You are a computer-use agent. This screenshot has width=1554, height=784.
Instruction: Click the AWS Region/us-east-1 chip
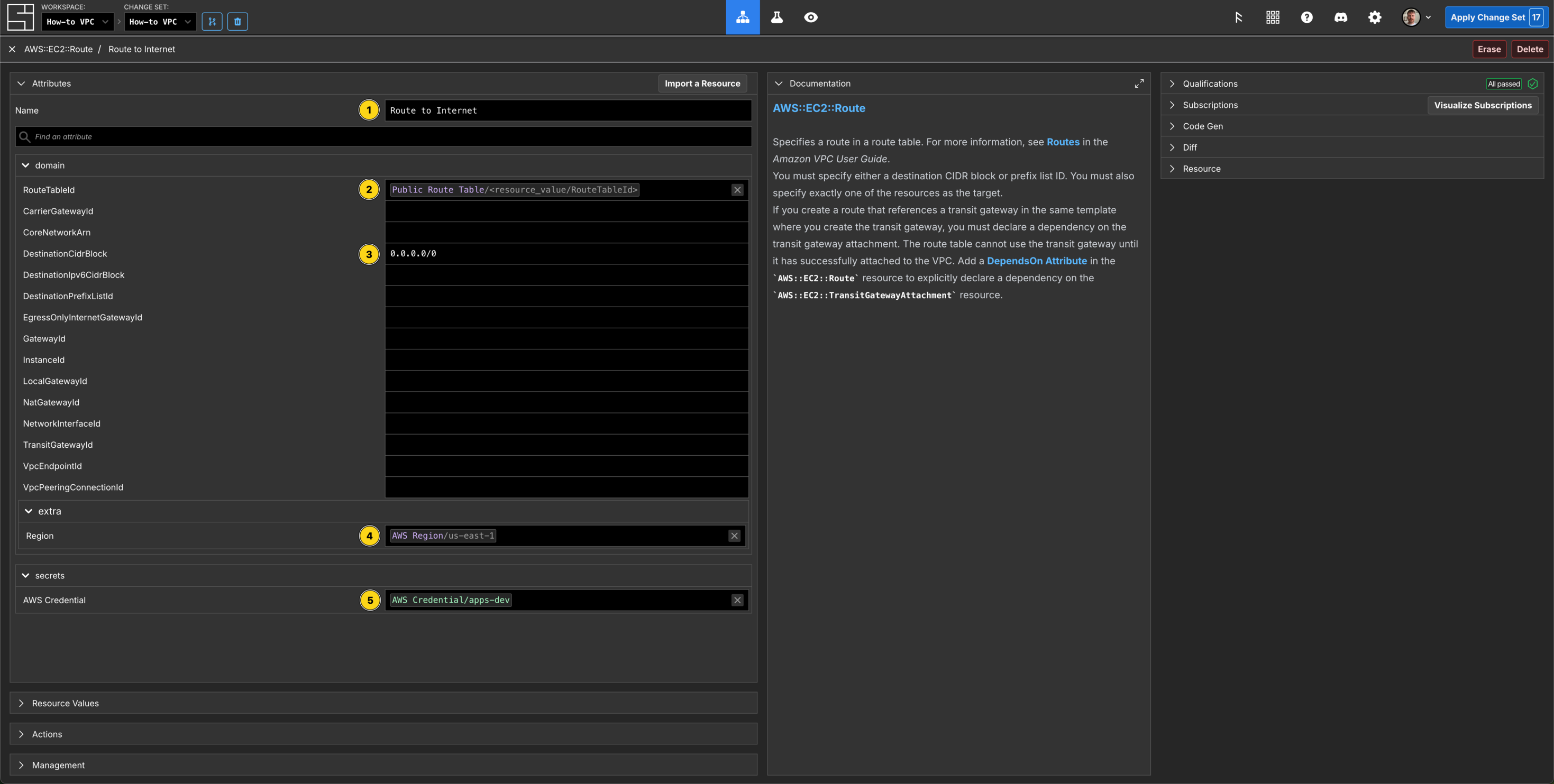(x=443, y=536)
